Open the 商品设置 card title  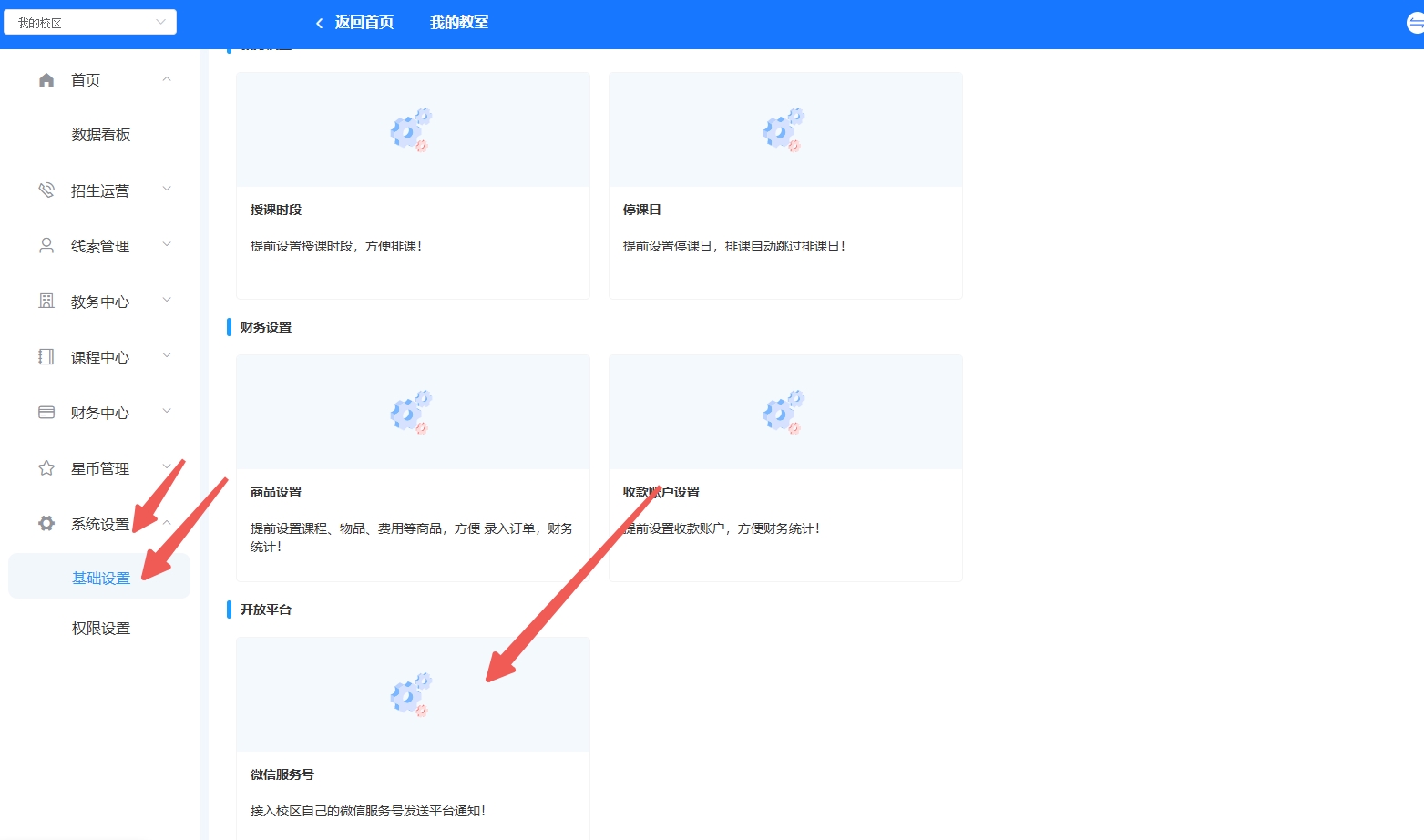point(276,492)
